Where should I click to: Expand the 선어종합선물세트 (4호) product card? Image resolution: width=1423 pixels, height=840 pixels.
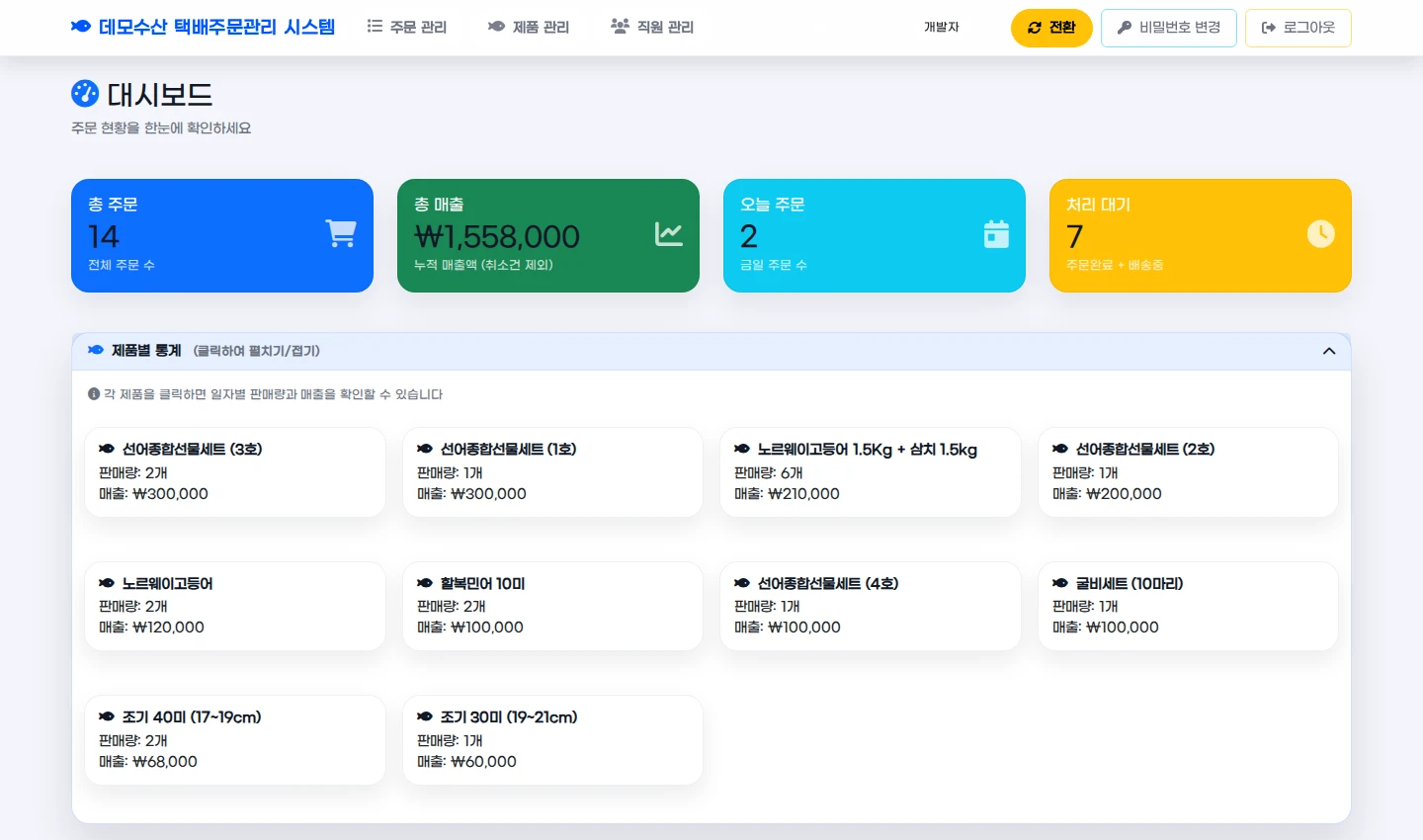871,606
